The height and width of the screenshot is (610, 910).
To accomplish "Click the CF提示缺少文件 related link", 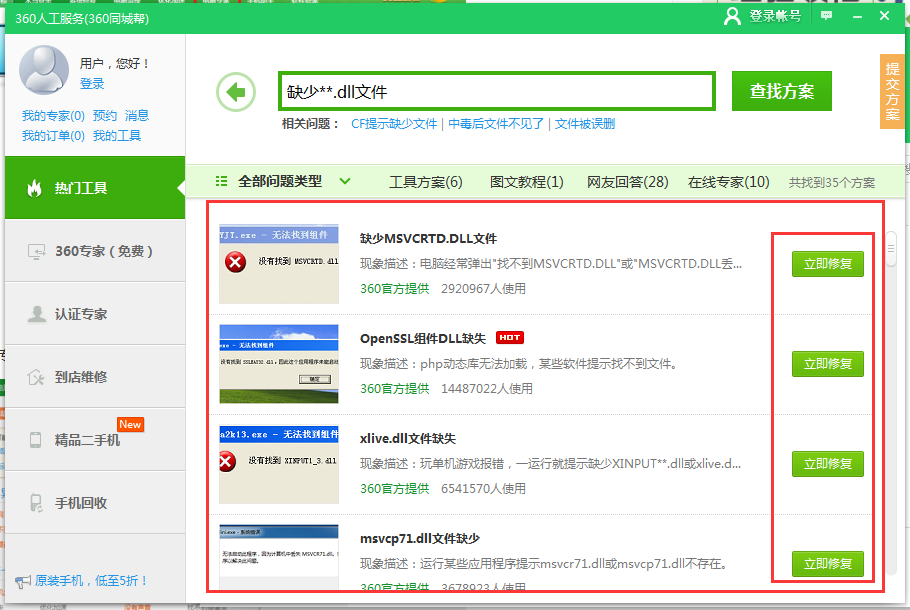I will [397, 124].
